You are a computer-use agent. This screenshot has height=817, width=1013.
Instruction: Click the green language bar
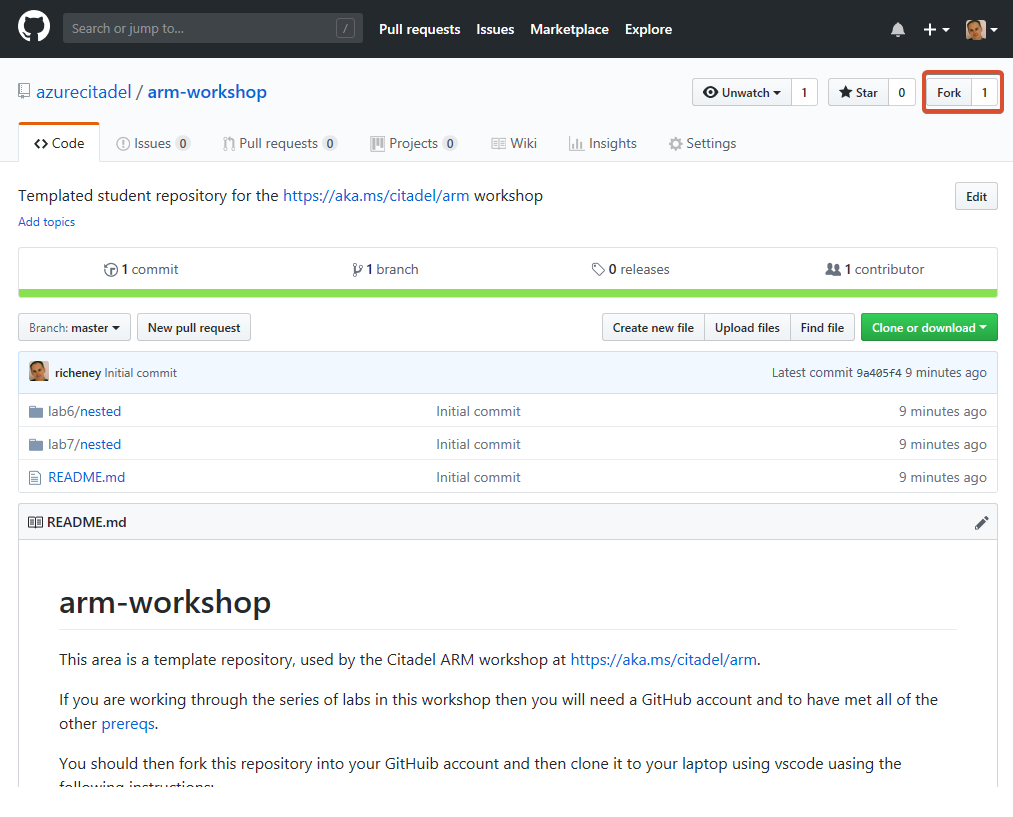pyautogui.click(x=507, y=293)
